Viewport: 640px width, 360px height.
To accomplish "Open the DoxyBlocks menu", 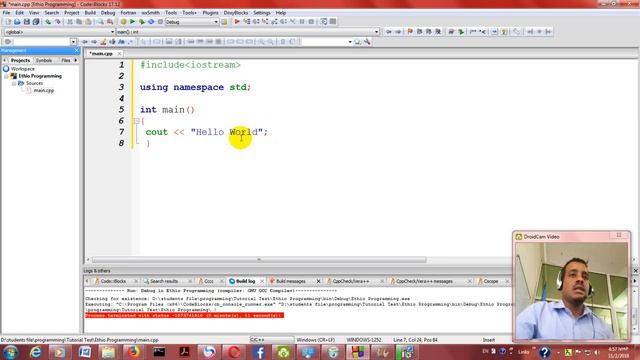I will point(236,13).
